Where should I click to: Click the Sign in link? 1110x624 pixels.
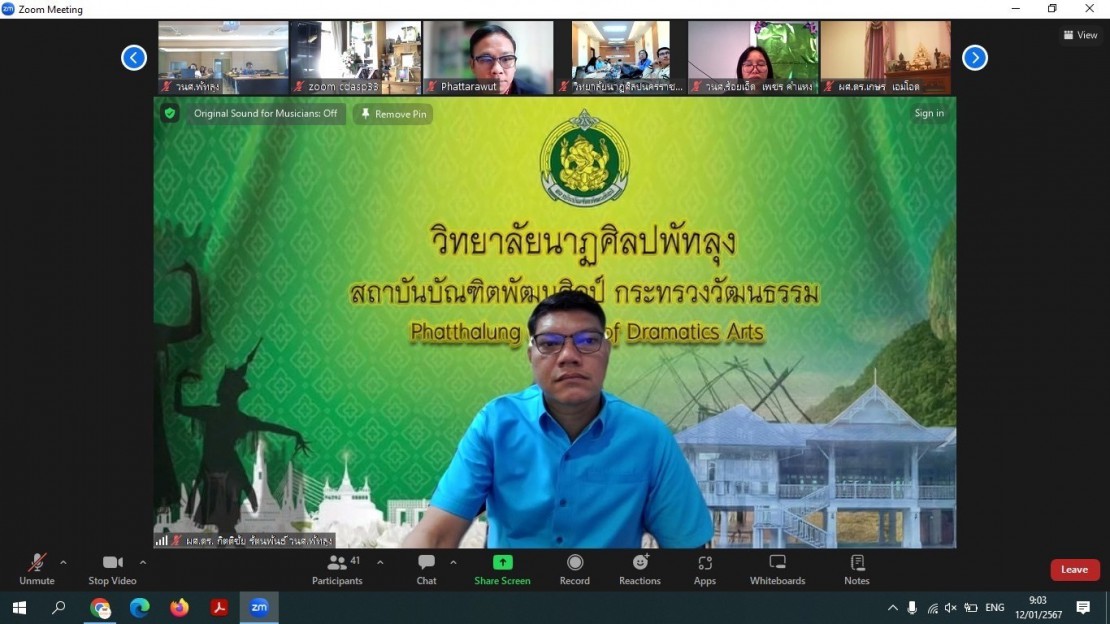coord(929,113)
